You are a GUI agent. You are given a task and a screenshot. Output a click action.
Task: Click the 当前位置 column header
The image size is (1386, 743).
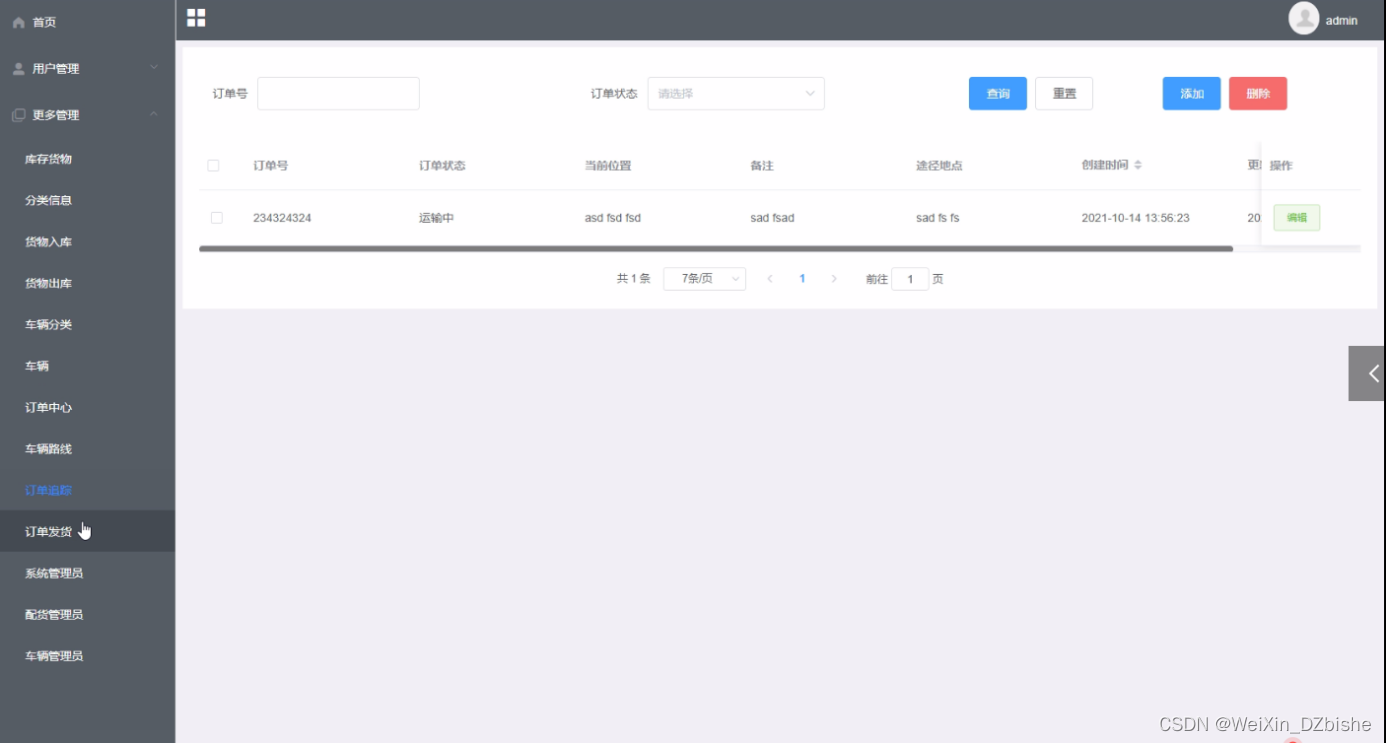coord(608,166)
